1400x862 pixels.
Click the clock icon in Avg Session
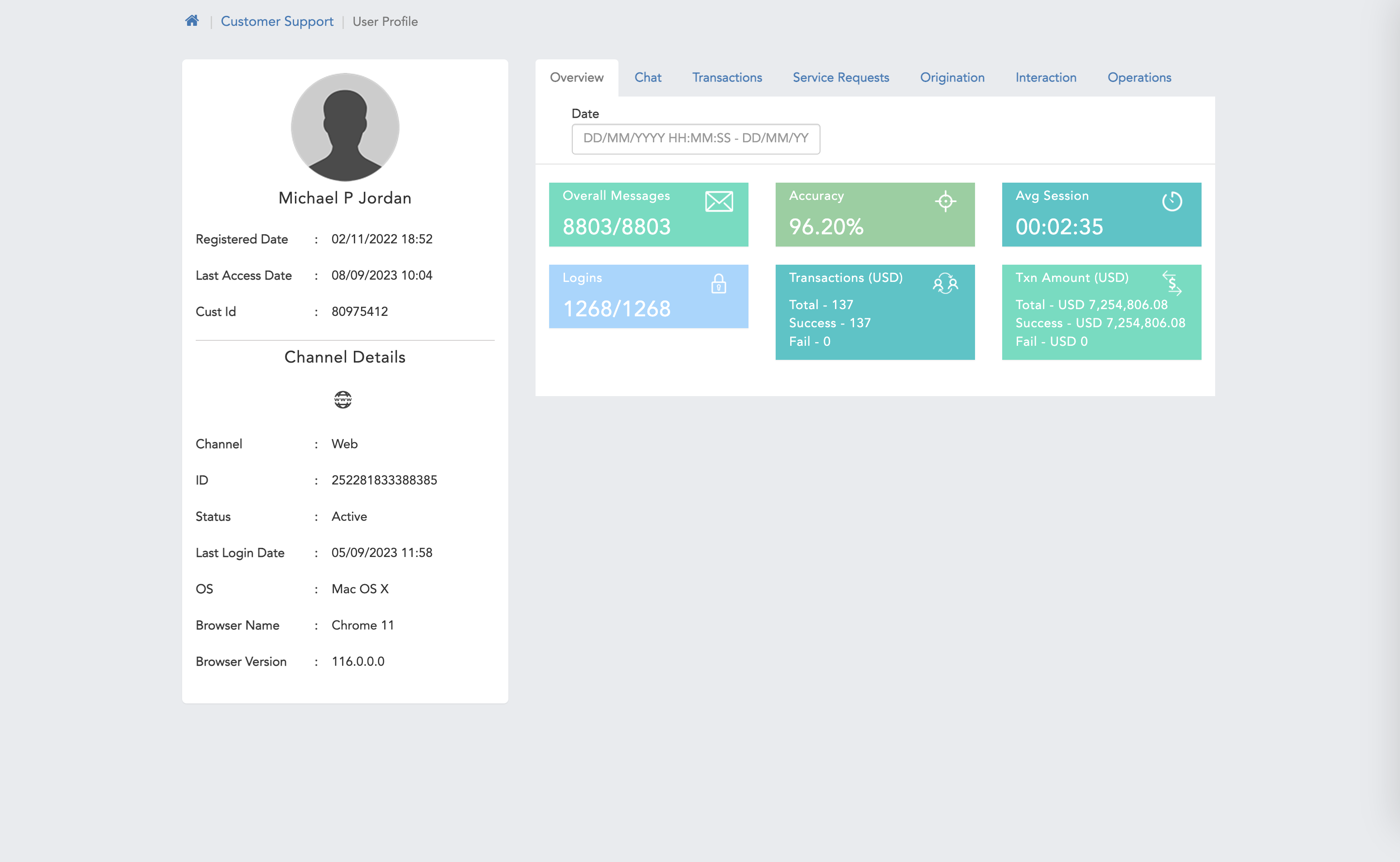(x=1172, y=201)
